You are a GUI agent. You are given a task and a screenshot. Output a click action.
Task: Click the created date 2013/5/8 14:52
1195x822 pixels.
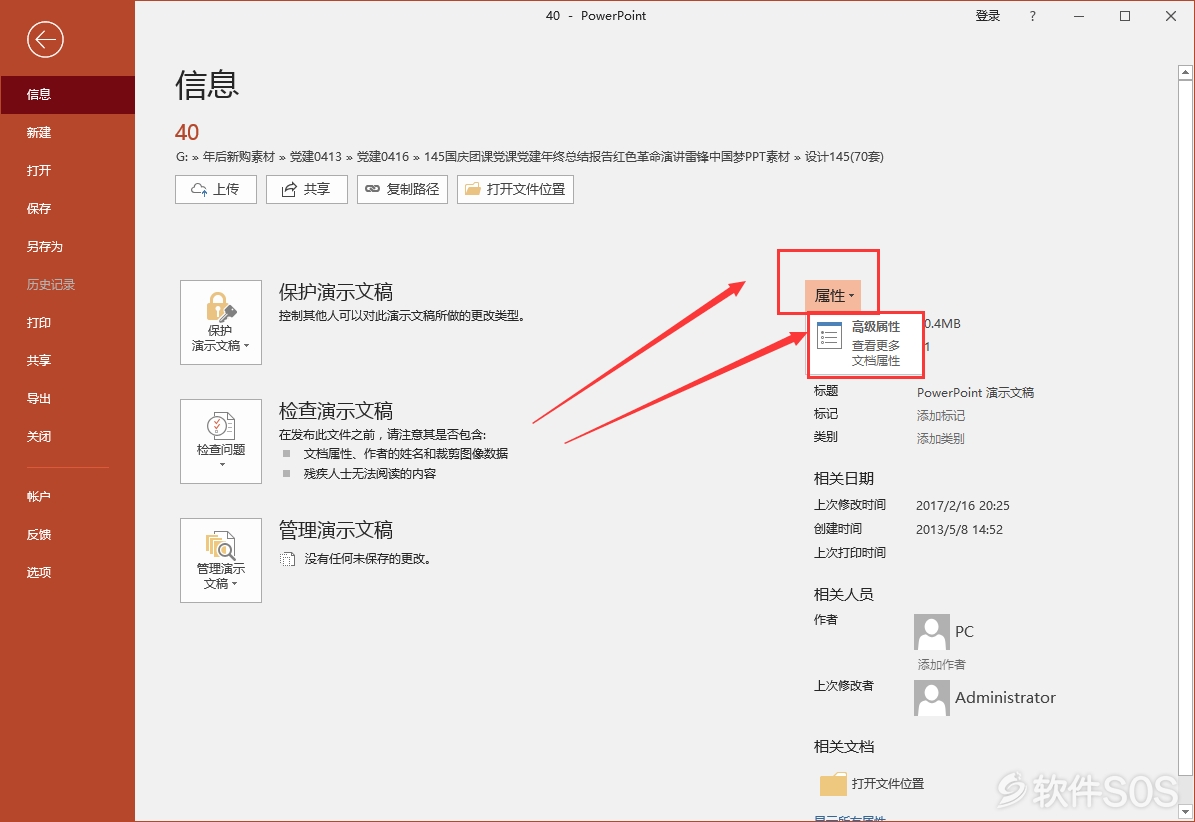click(960, 530)
